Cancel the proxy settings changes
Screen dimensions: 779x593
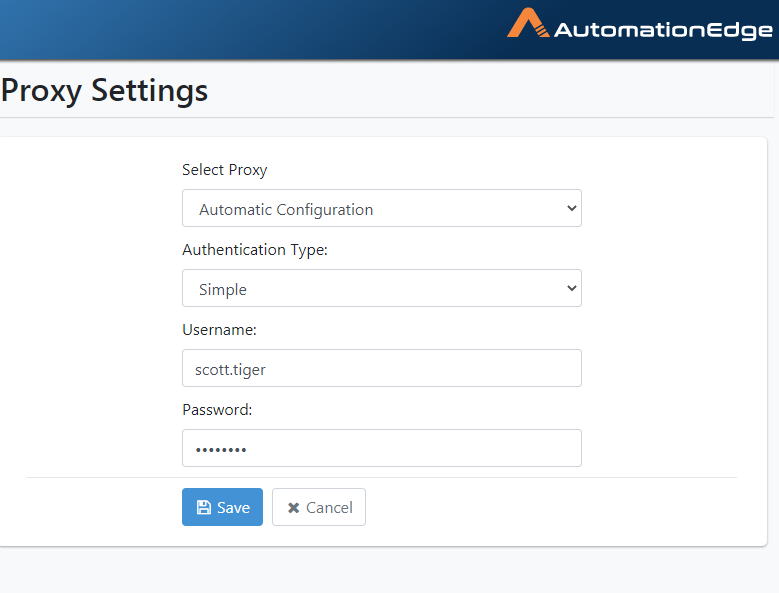point(319,507)
